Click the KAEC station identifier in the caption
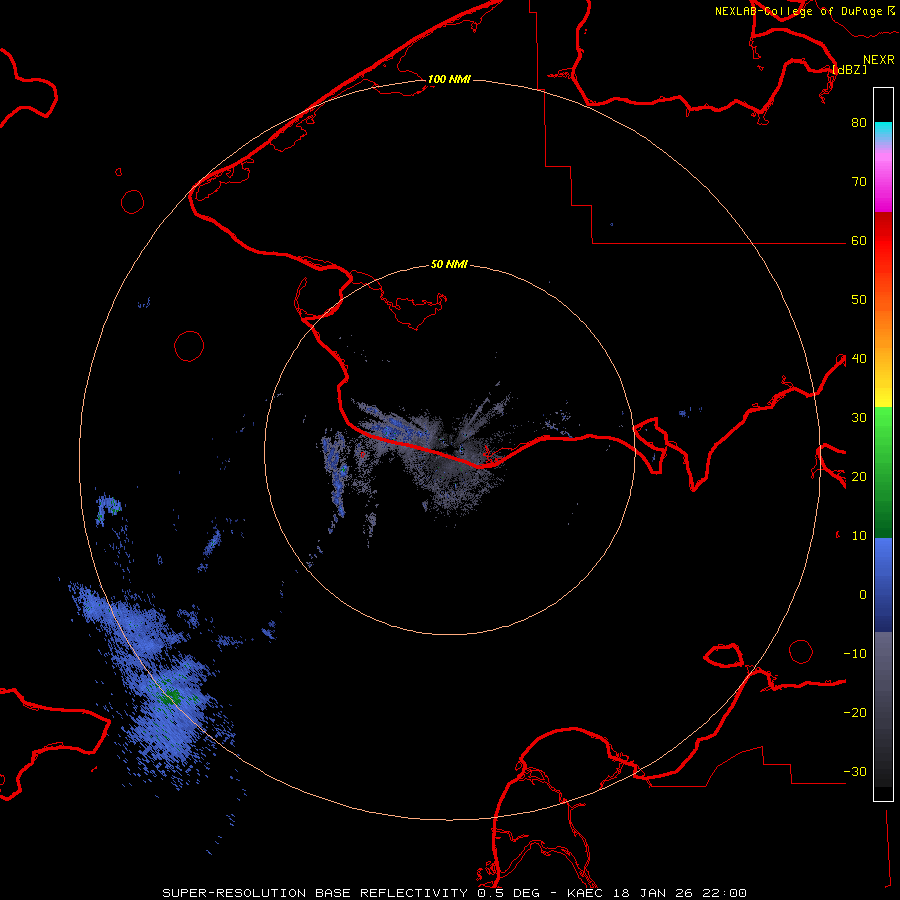This screenshot has height=900, width=900. click(585, 893)
